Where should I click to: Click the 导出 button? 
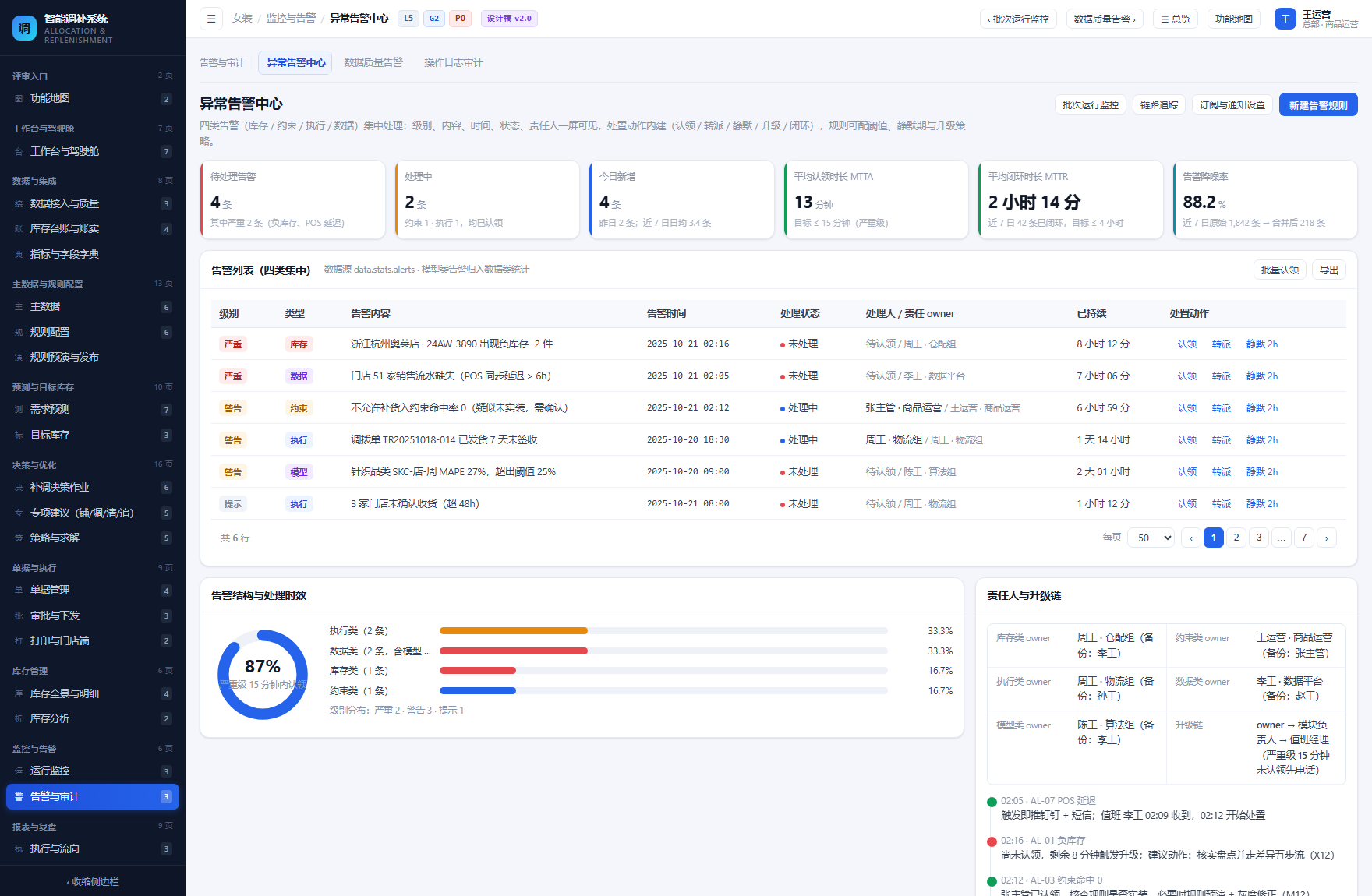click(1329, 270)
